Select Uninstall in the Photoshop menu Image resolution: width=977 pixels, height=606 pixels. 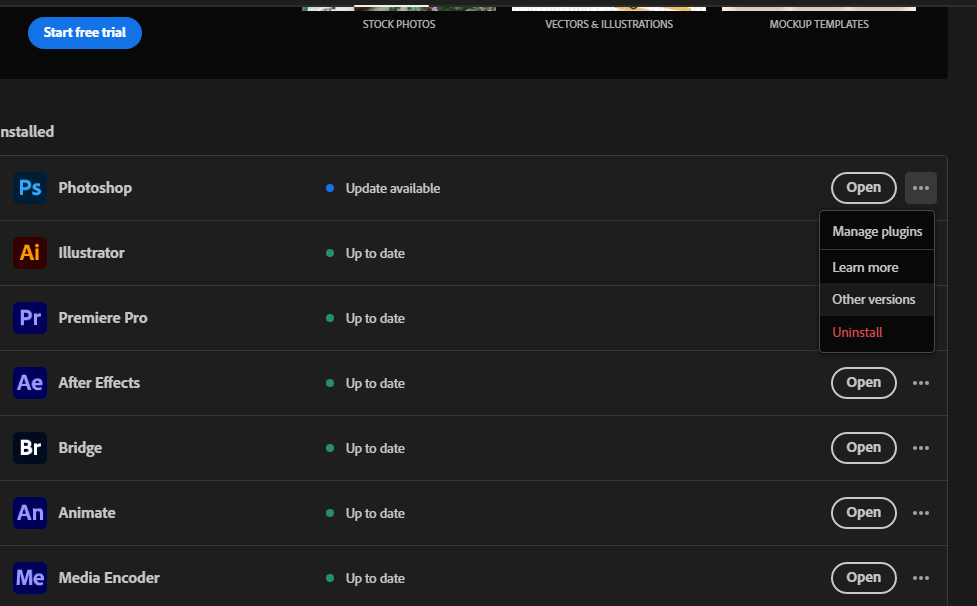tap(877, 333)
